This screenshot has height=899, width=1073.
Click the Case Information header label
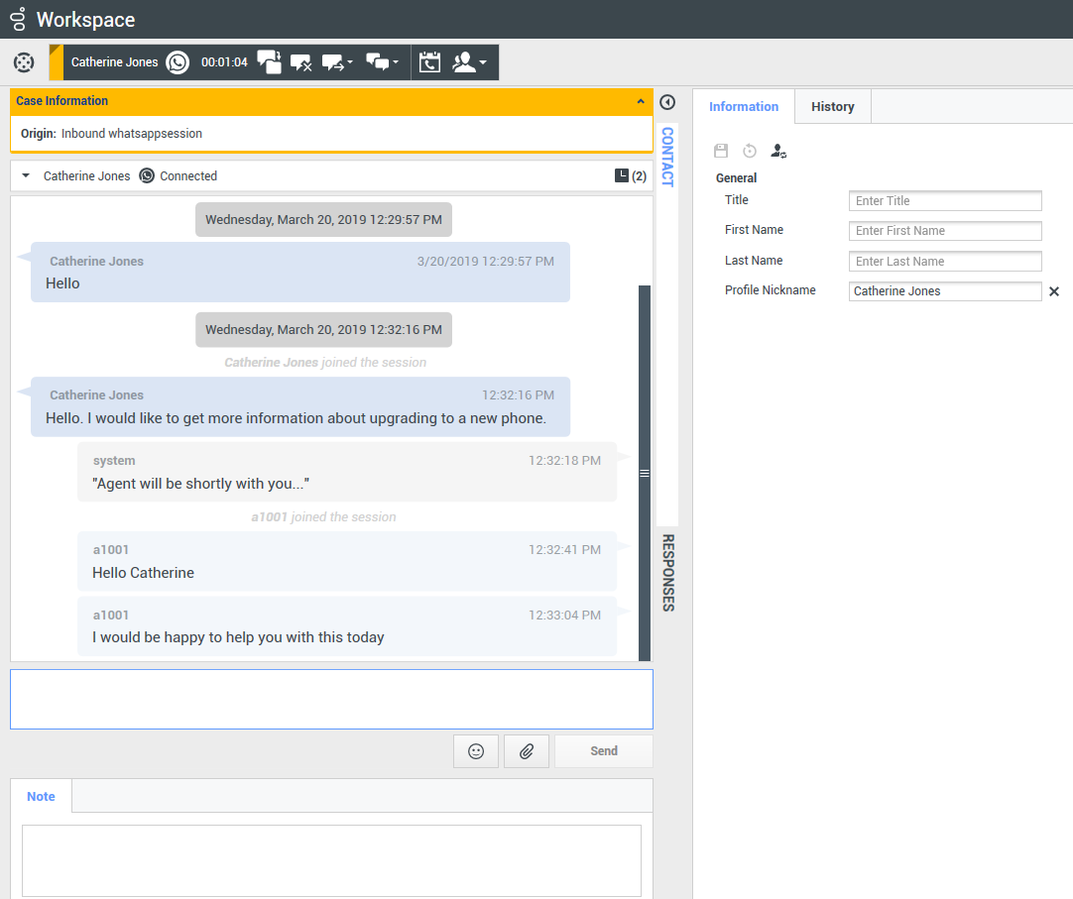pos(62,101)
